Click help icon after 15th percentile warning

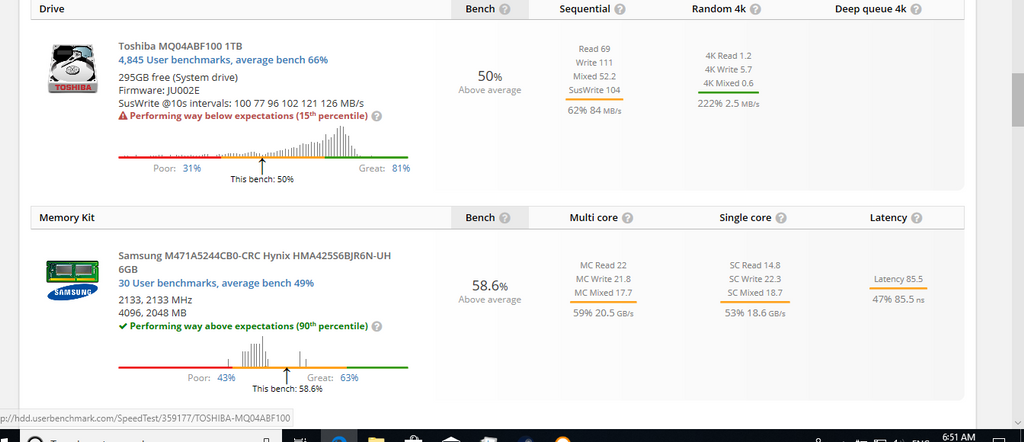point(377,116)
